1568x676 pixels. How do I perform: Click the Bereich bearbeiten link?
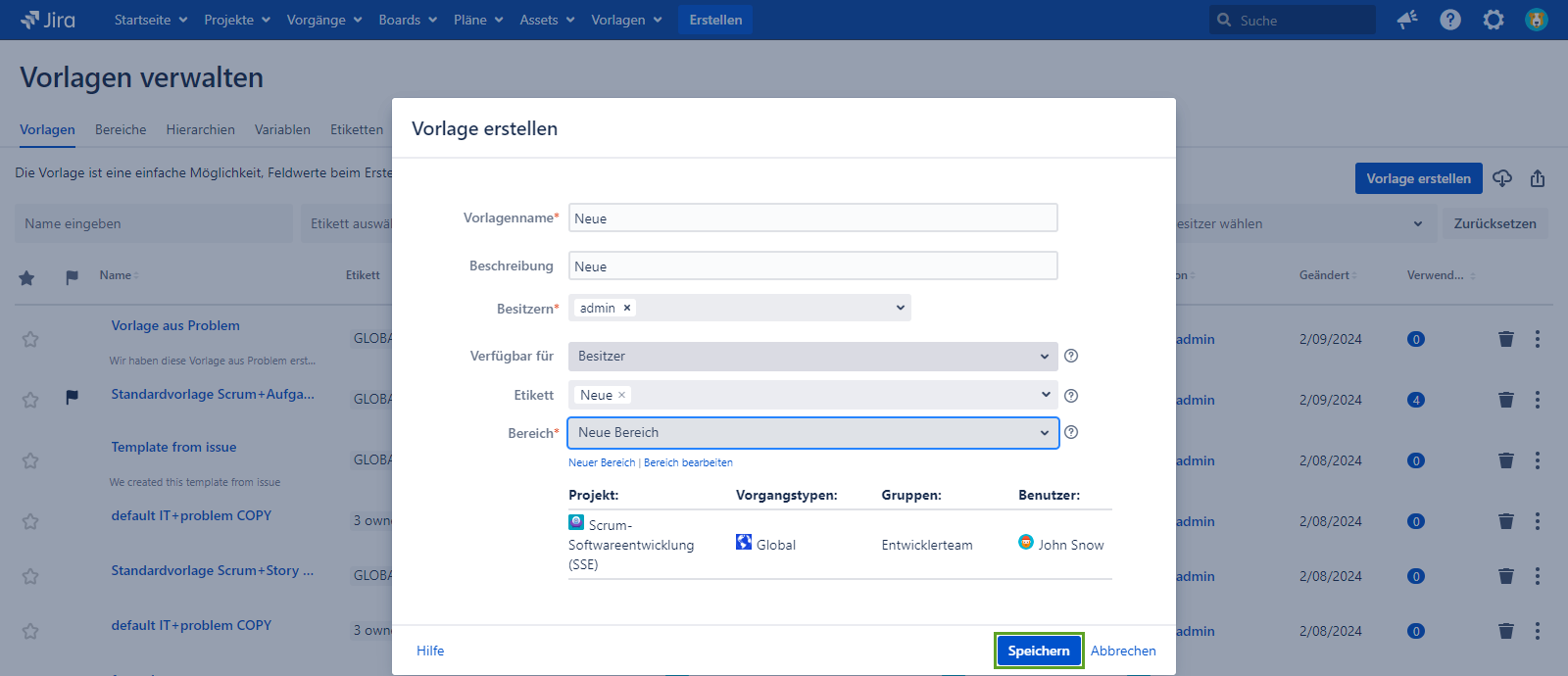click(688, 462)
